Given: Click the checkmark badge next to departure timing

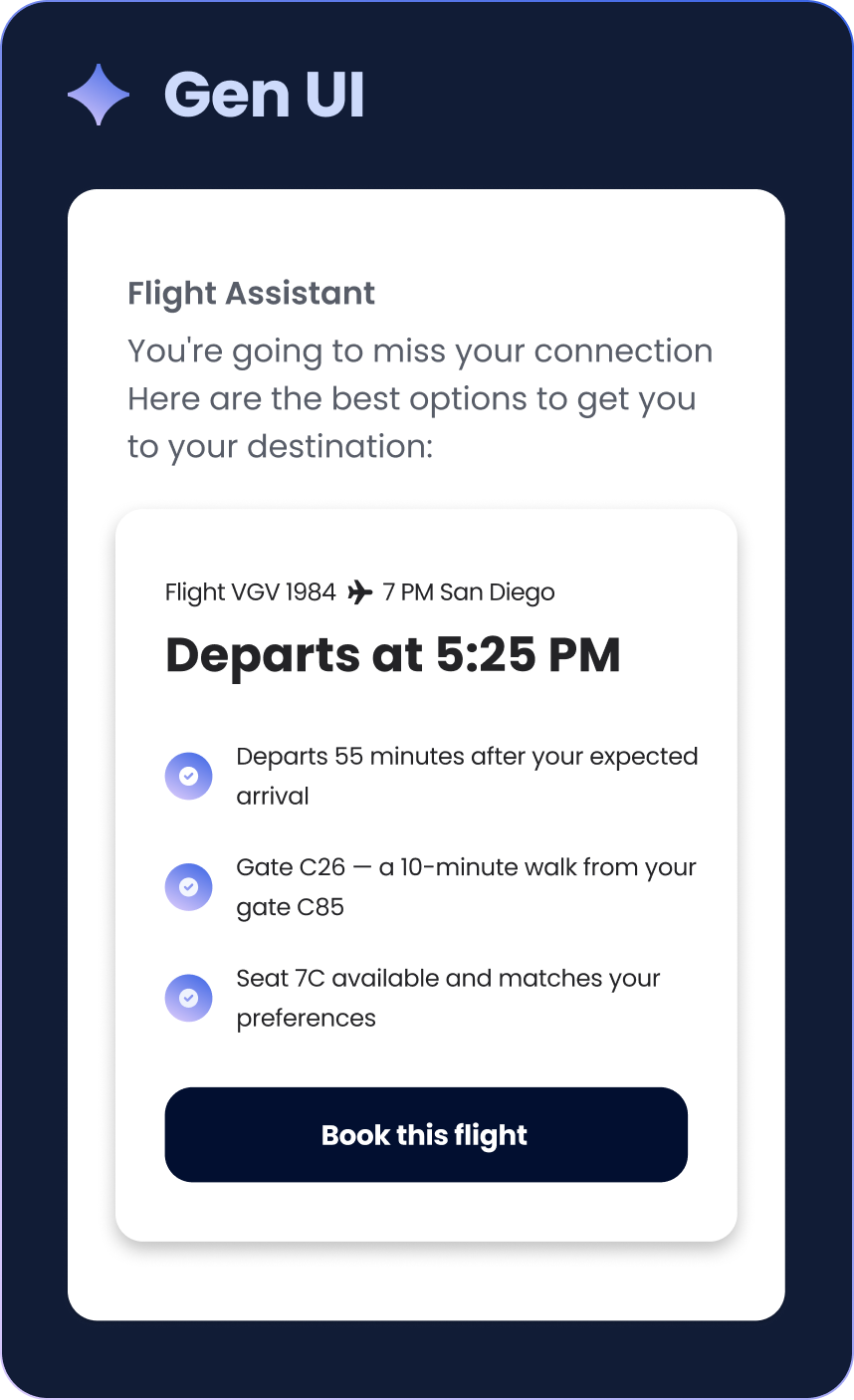Looking at the screenshot, I should pyautogui.click(x=188, y=776).
